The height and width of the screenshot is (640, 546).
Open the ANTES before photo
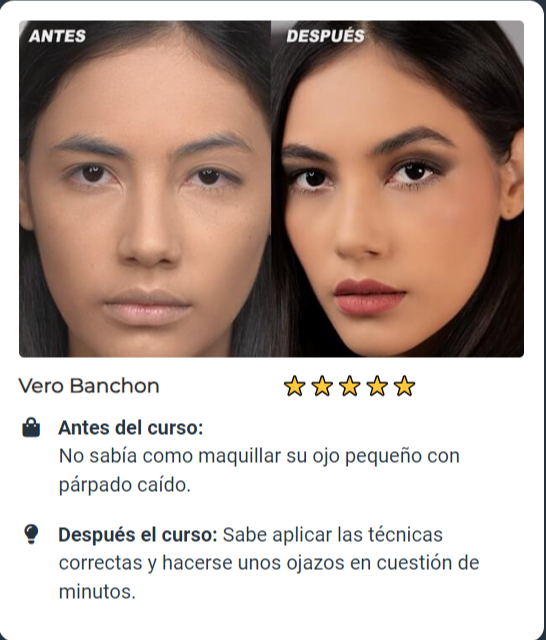(x=145, y=189)
